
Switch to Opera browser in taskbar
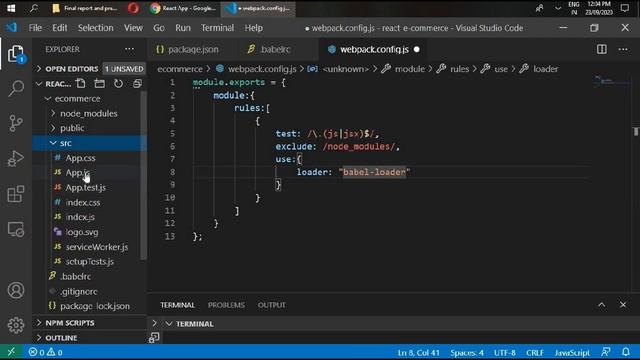tap(133, 8)
